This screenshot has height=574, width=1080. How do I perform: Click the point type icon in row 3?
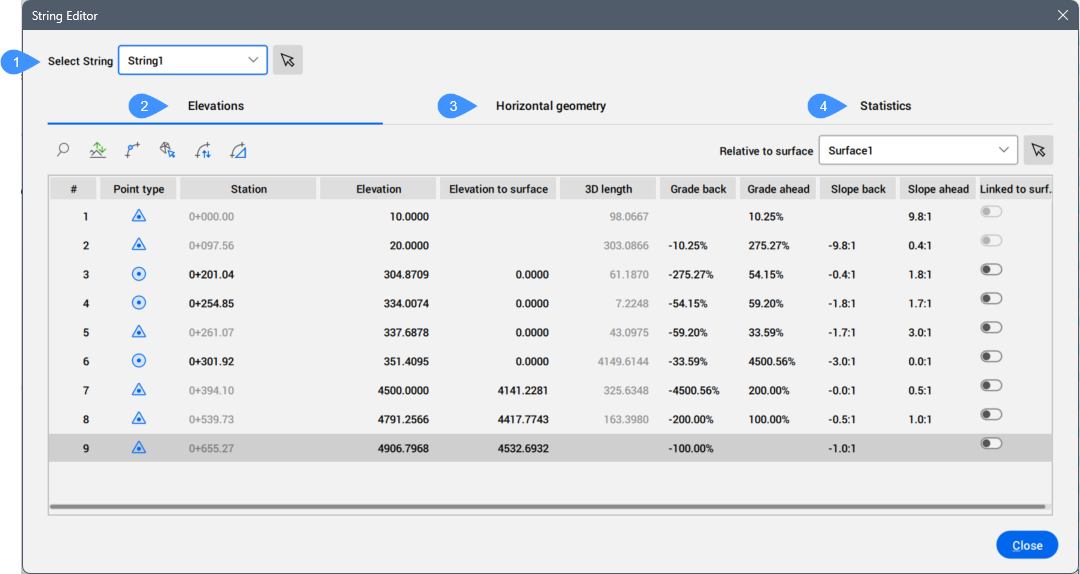click(139, 274)
